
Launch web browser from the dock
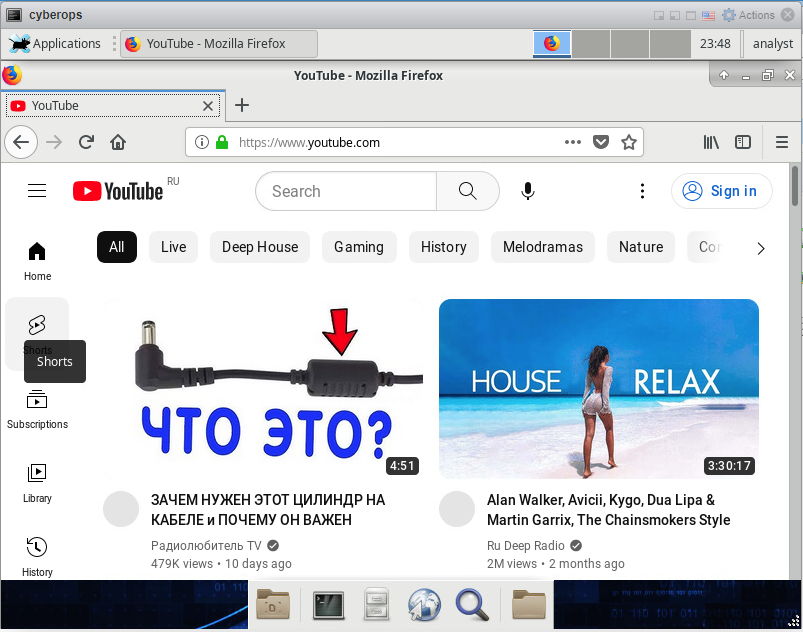tap(424, 604)
